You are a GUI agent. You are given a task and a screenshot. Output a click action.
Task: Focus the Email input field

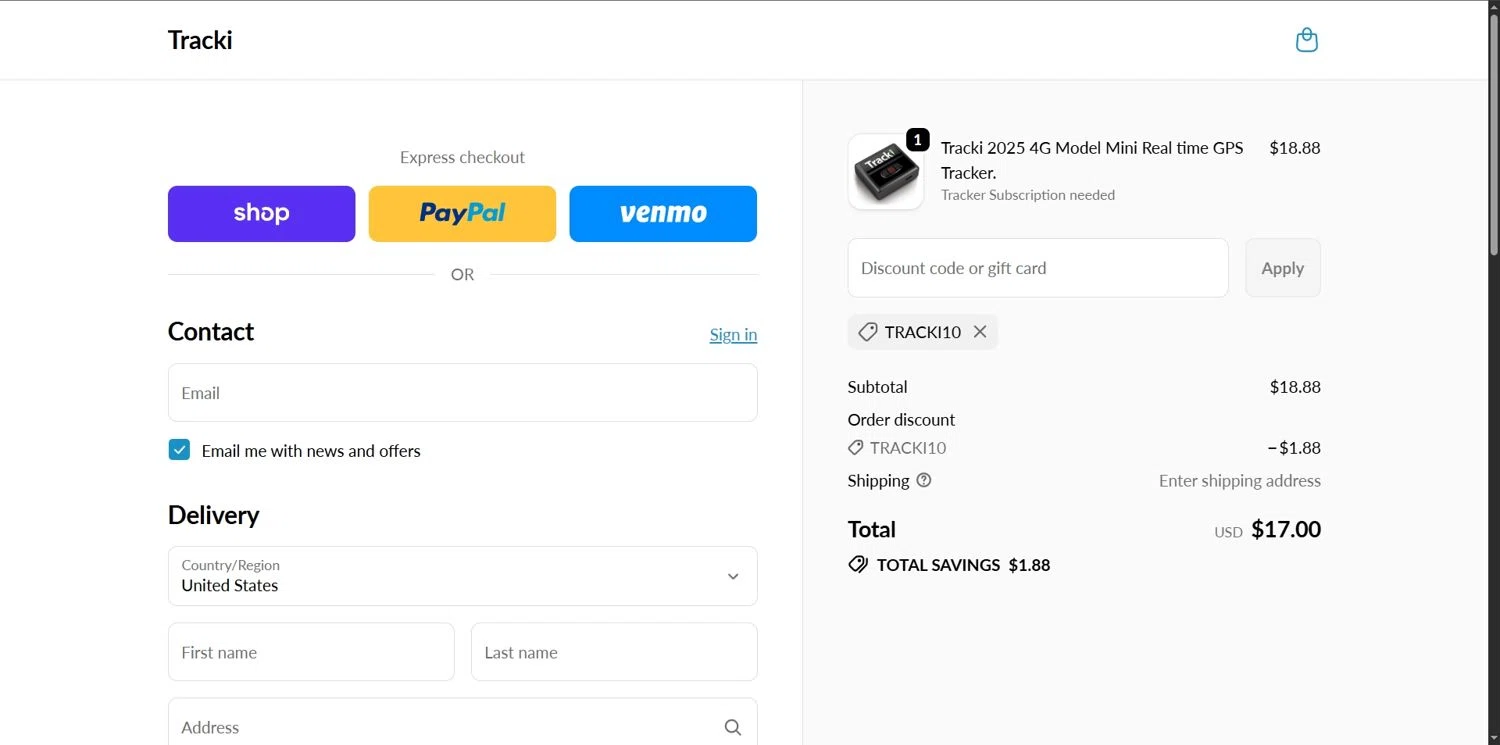(x=463, y=393)
